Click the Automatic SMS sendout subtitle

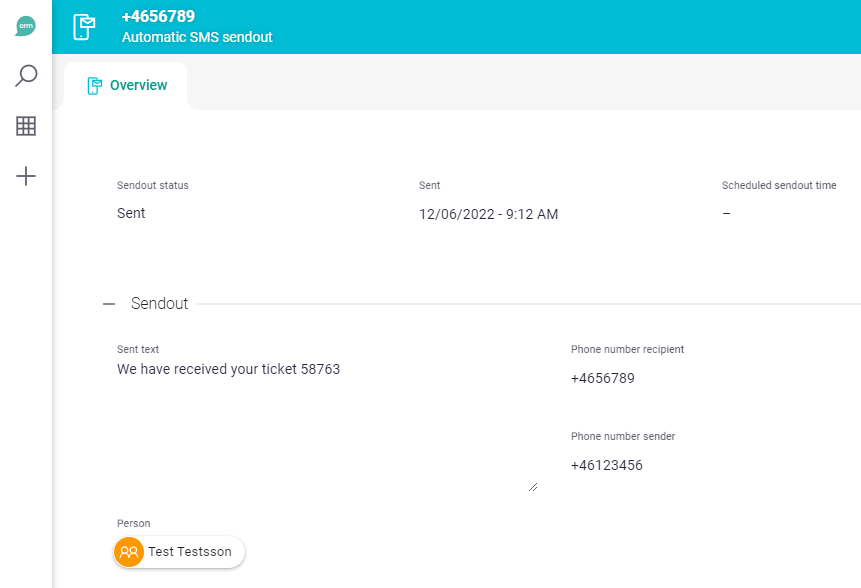(x=197, y=37)
